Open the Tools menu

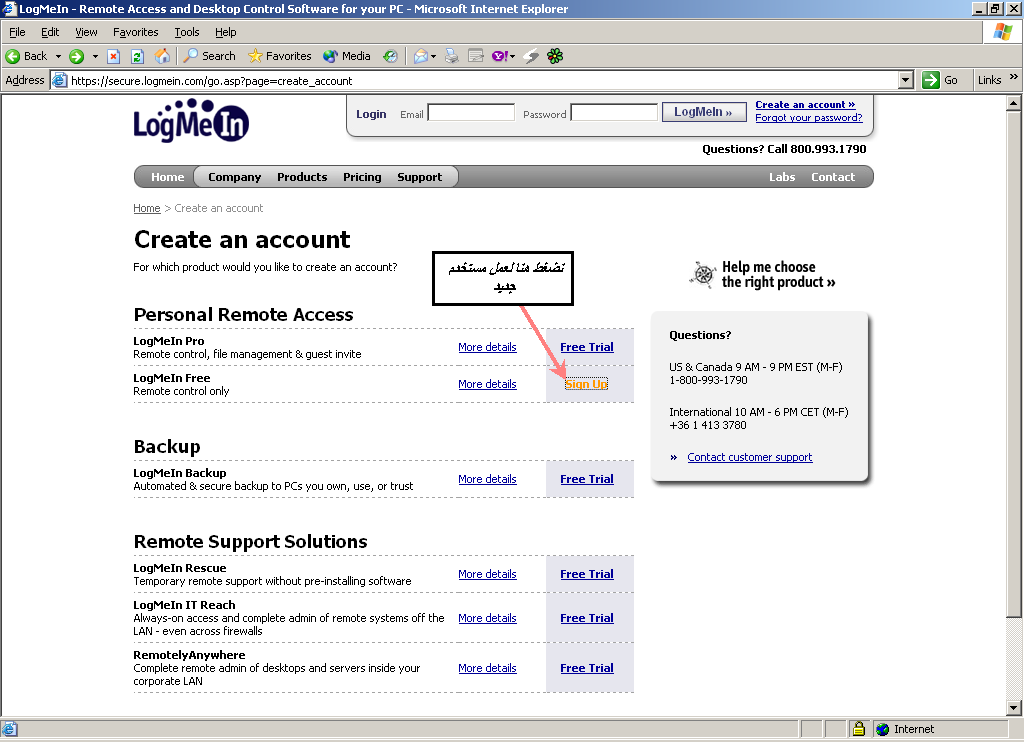187,32
